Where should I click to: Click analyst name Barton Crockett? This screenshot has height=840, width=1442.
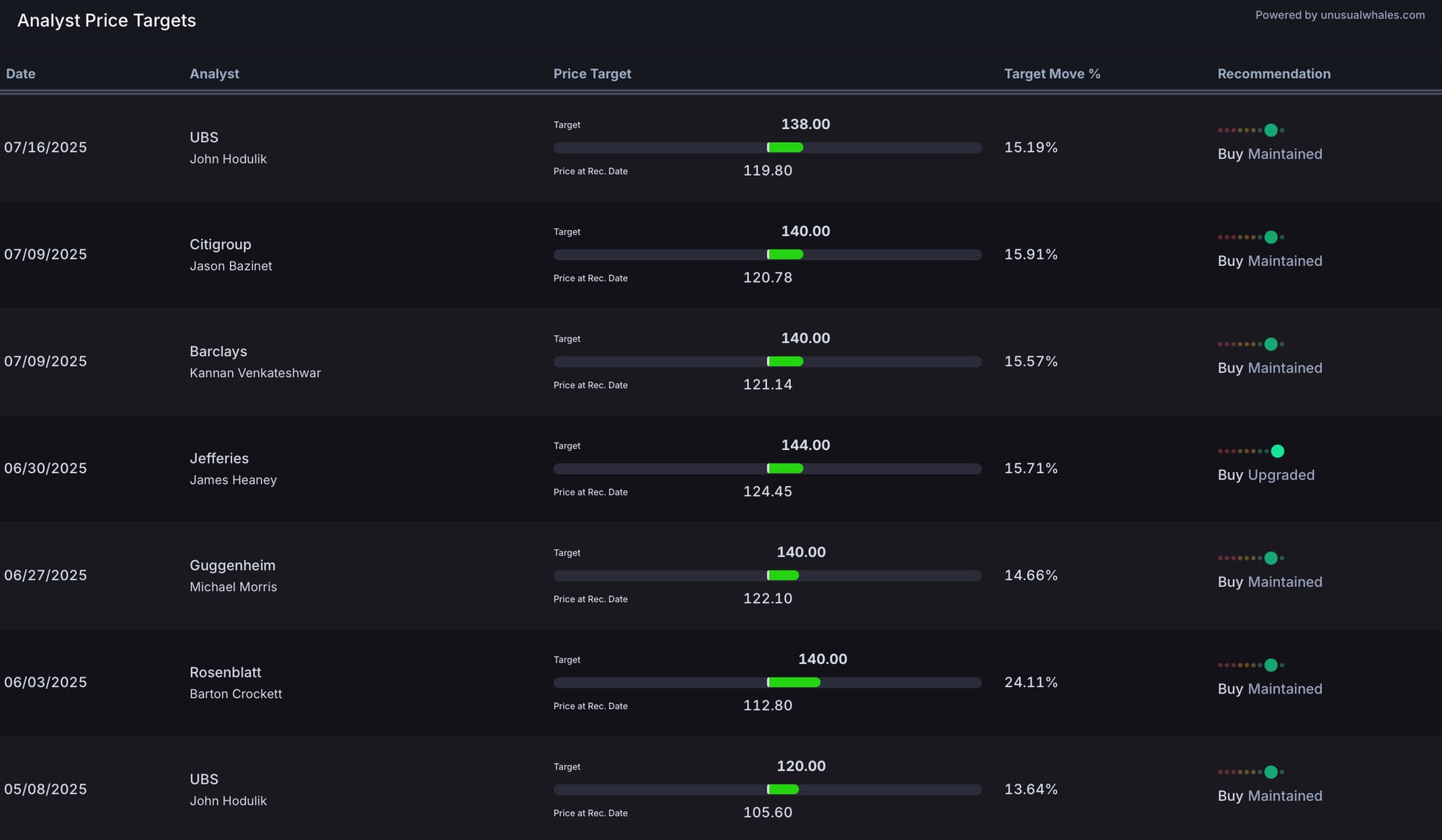pos(236,694)
